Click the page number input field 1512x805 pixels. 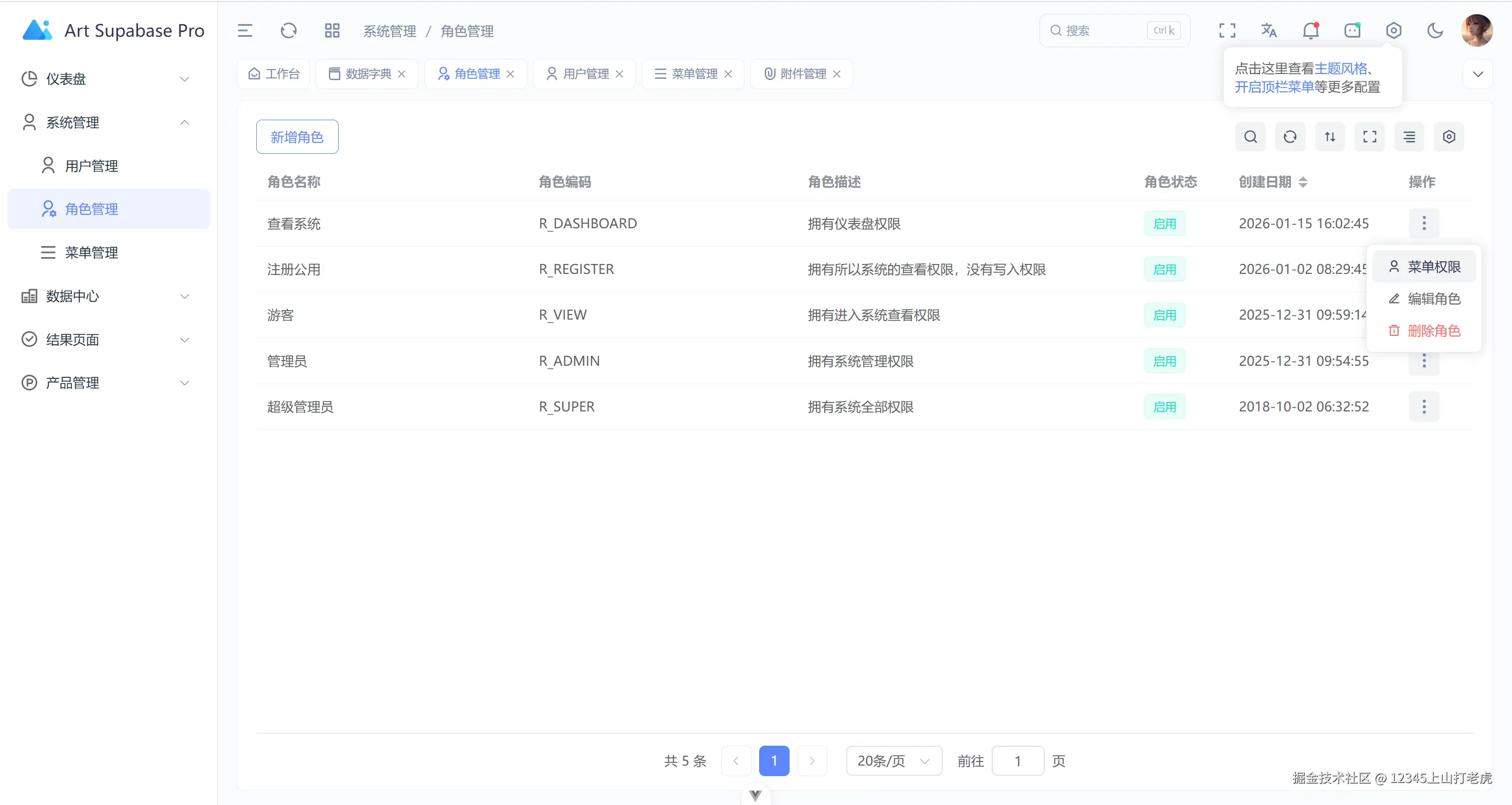(x=1018, y=760)
